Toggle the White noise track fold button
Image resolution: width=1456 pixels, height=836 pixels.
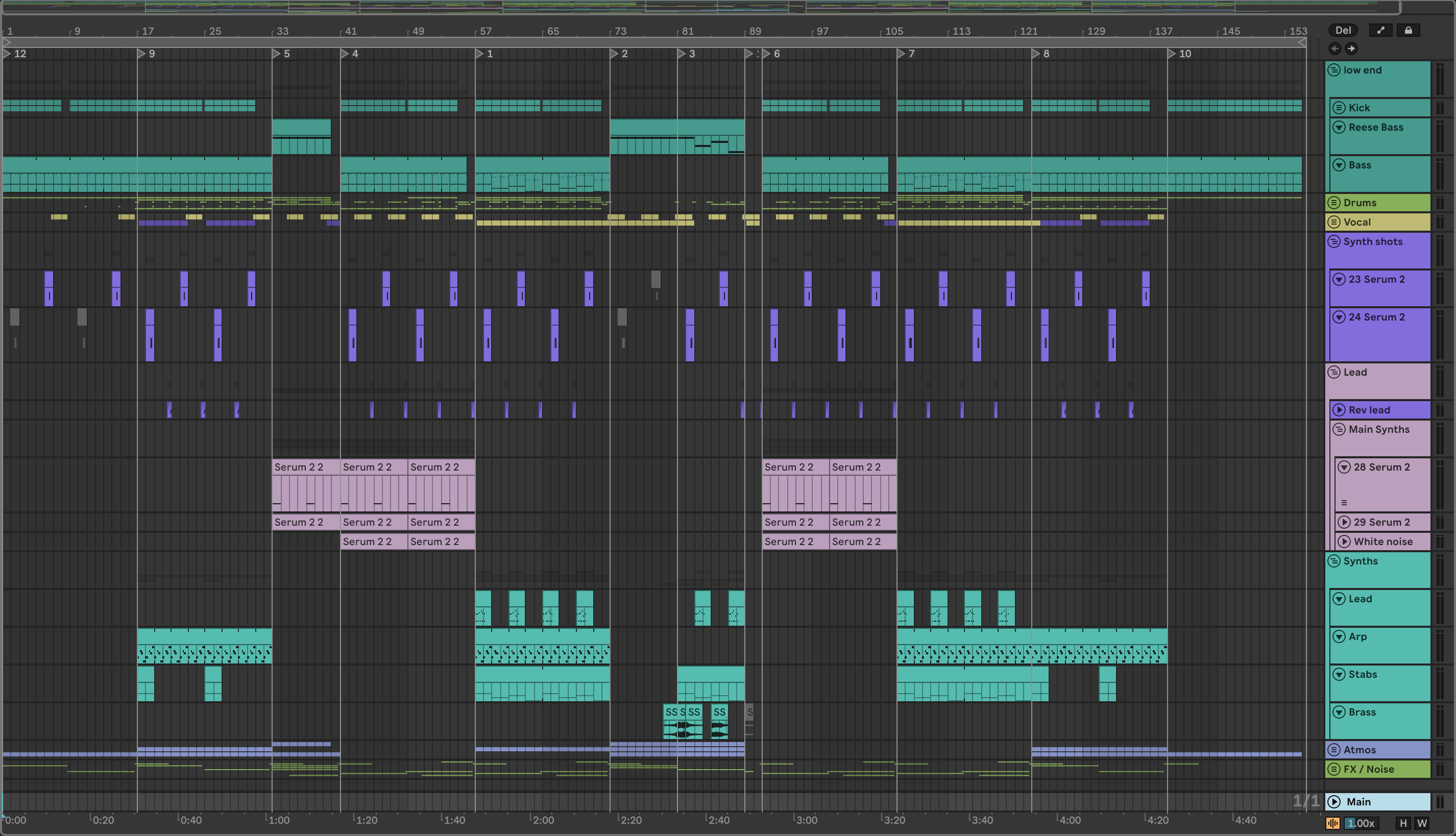(x=1344, y=542)
